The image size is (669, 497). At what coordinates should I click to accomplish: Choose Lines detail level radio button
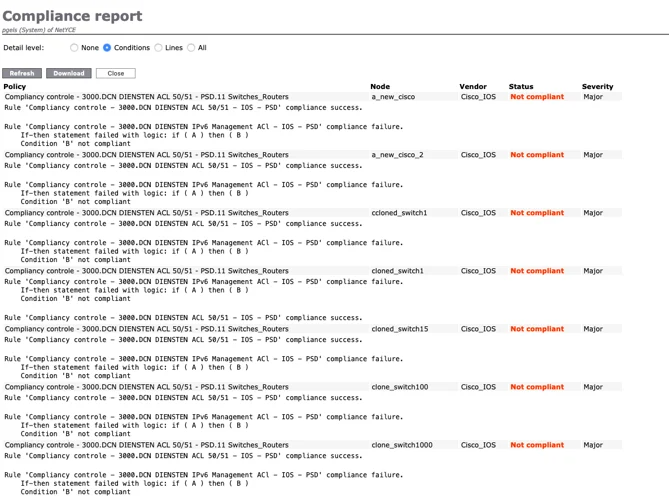[x=158, y=48]
